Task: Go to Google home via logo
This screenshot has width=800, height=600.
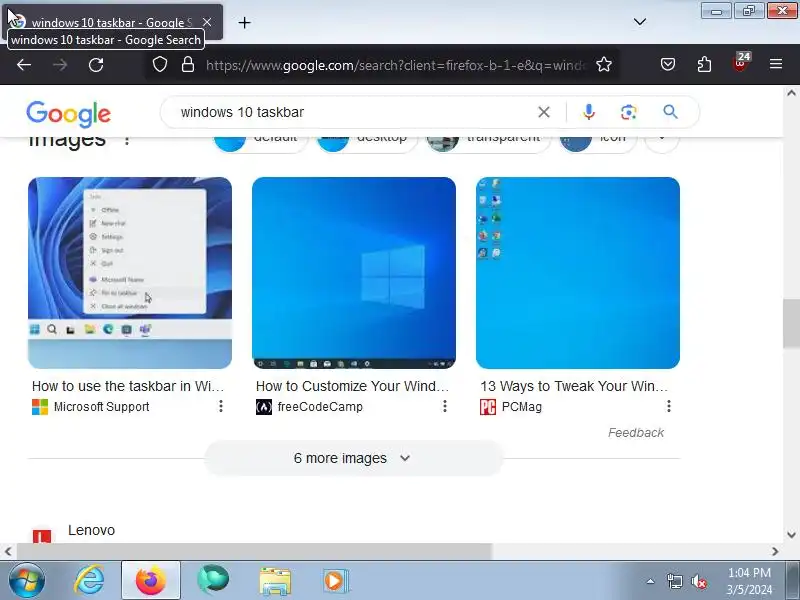Action: (x=68, y=113)
